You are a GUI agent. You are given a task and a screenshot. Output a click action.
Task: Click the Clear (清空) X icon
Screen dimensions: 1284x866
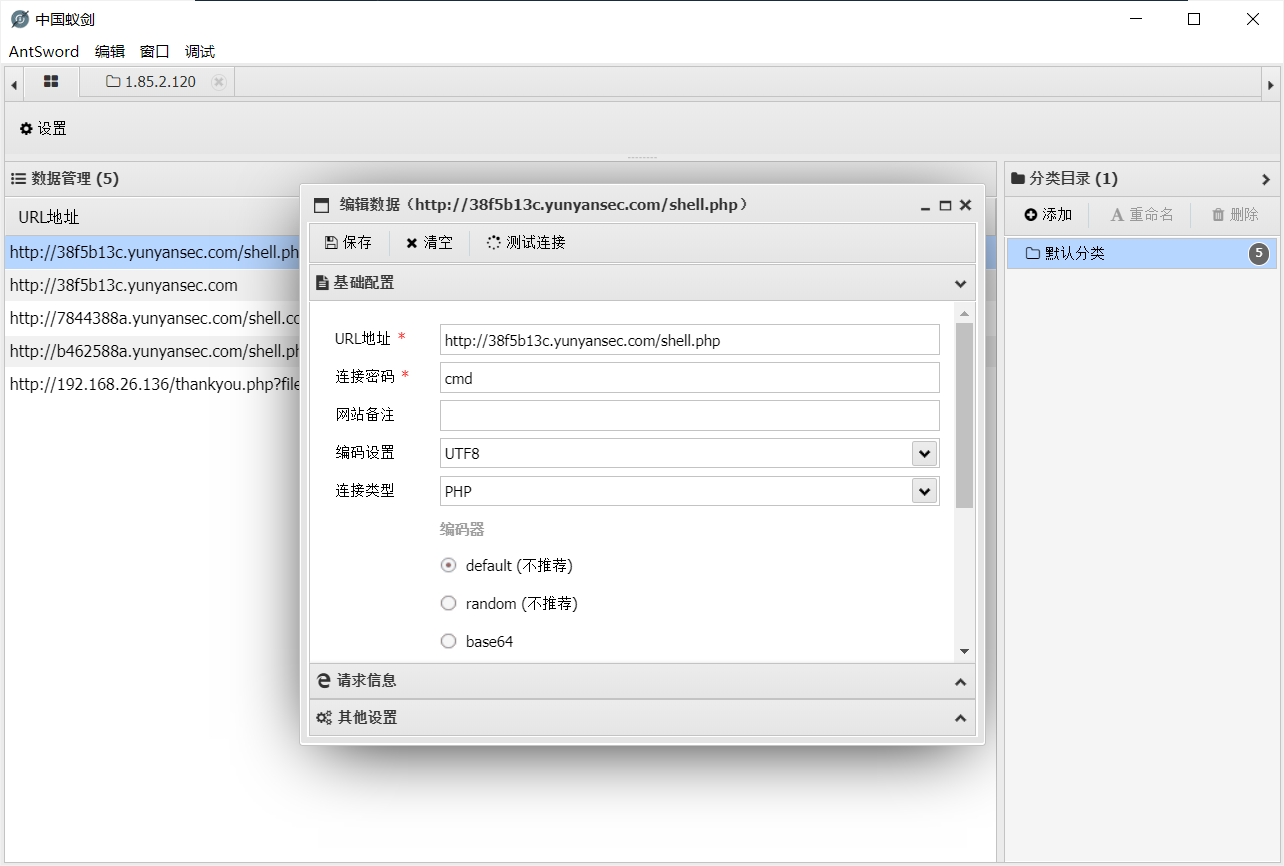point(411,243)
